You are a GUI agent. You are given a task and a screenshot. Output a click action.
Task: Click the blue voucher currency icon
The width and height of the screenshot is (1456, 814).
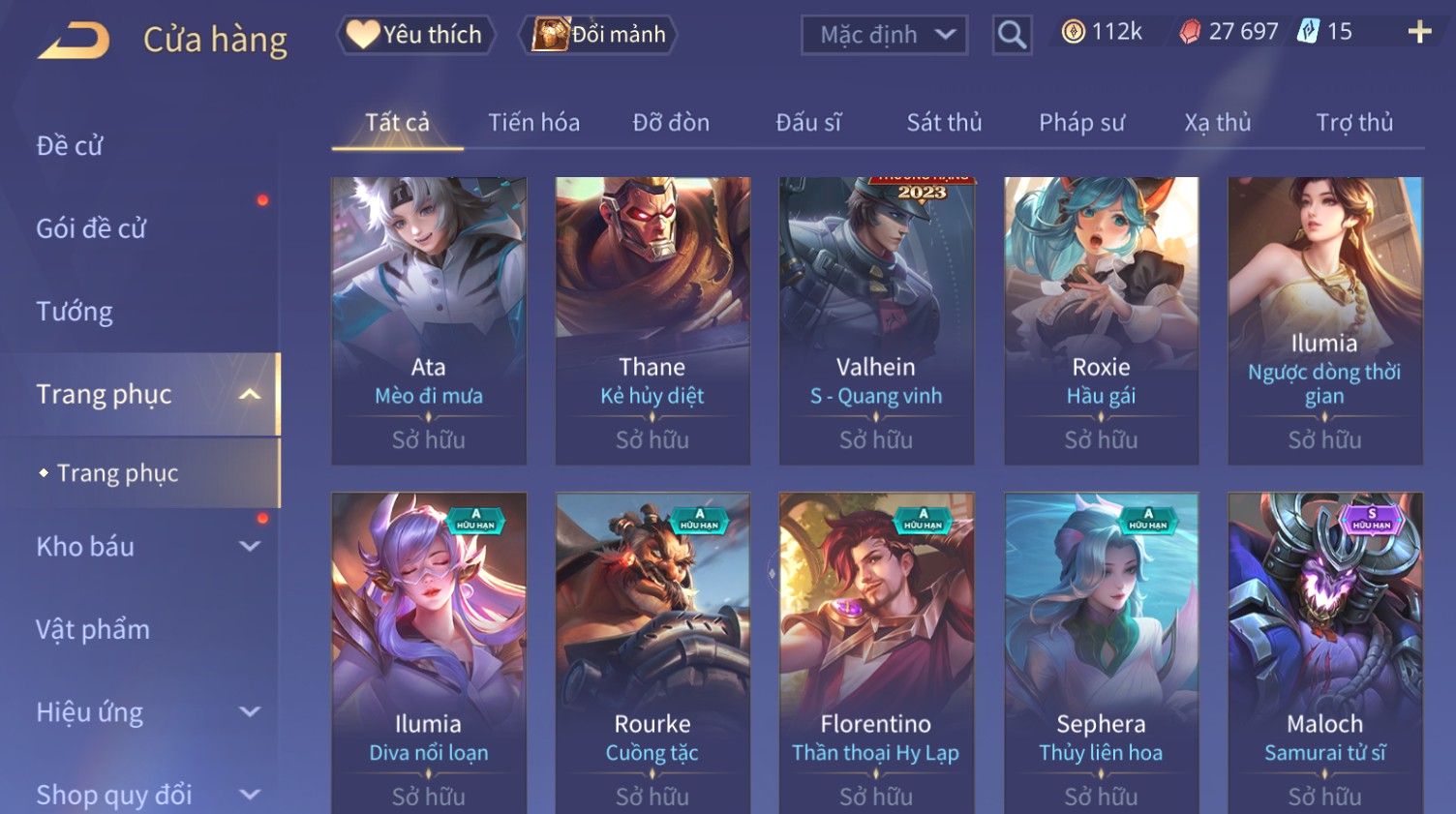click(1308, 31)
